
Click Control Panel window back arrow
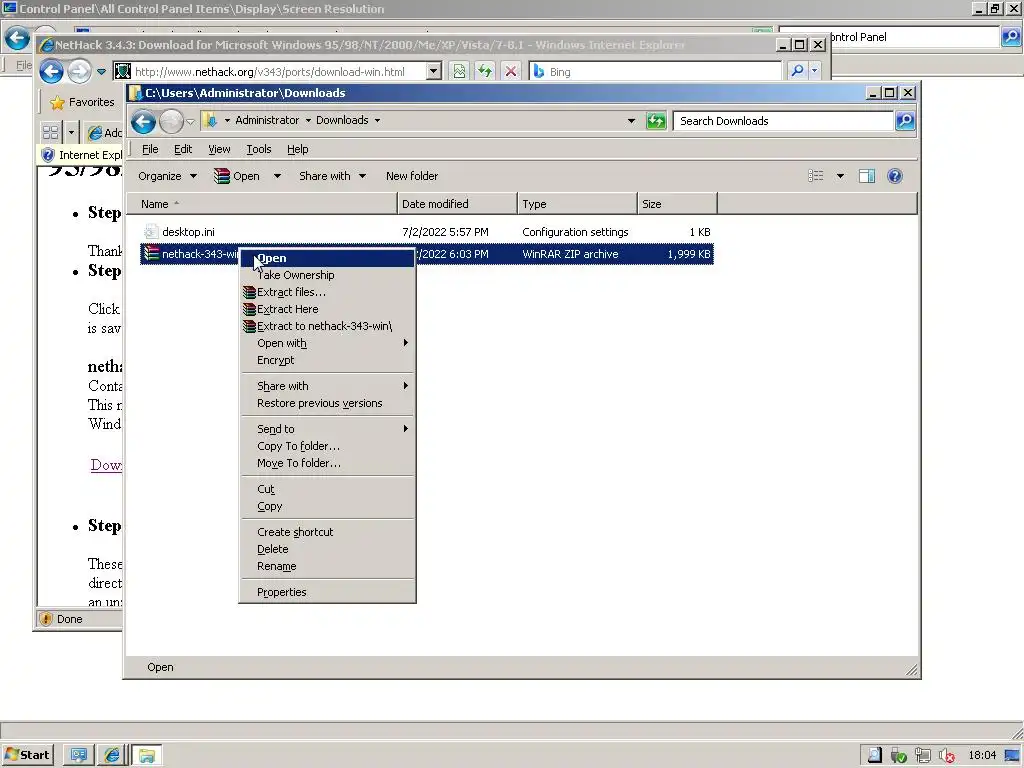pos(17,37)
